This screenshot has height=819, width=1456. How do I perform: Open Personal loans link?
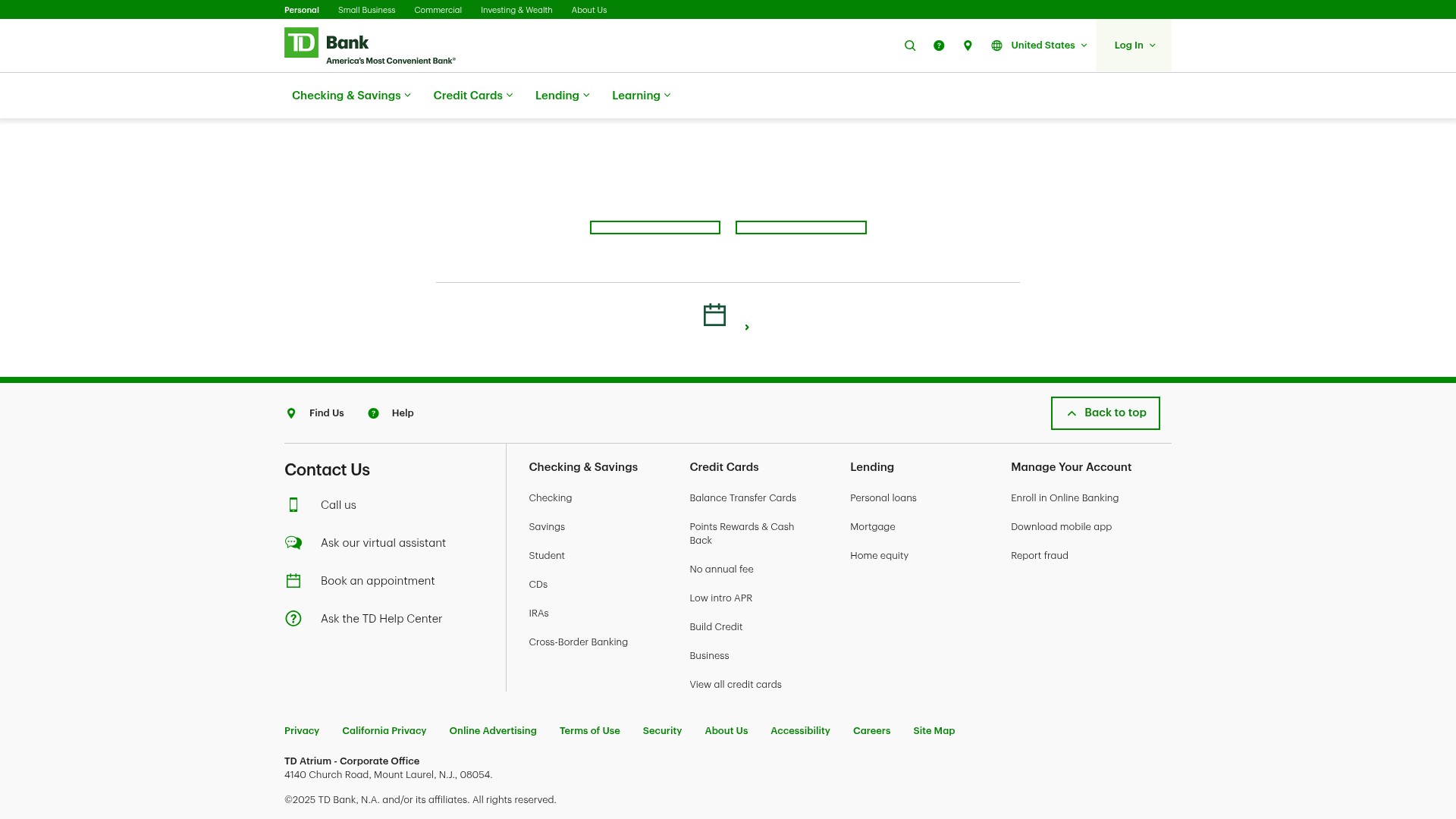883,498
